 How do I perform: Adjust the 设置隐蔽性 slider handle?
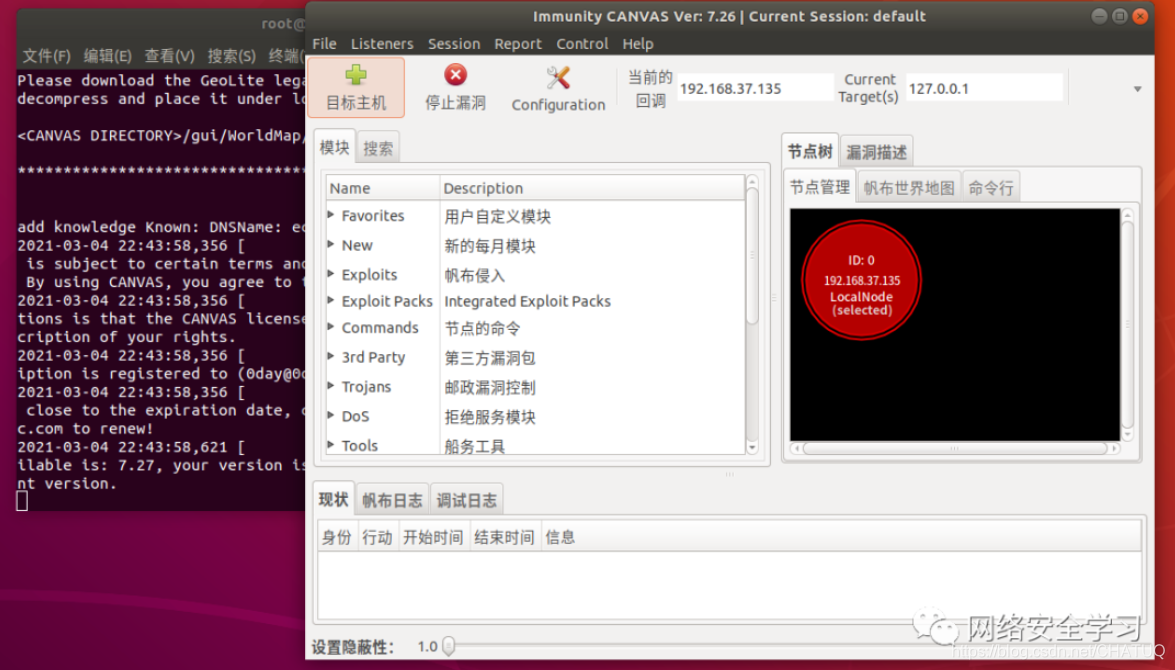pos(448,645)
